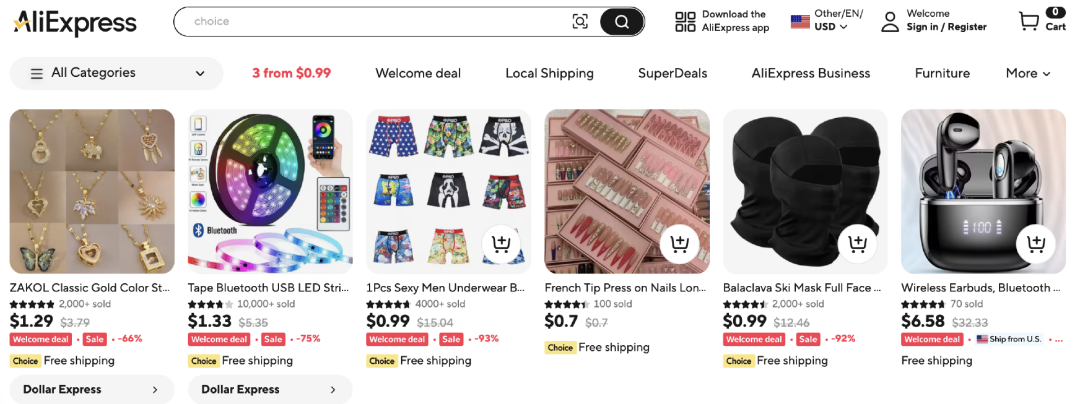This screenshot has height=404, width=1080.
Task: Click the 3 from $0.99 link
Action: [291, 73]
